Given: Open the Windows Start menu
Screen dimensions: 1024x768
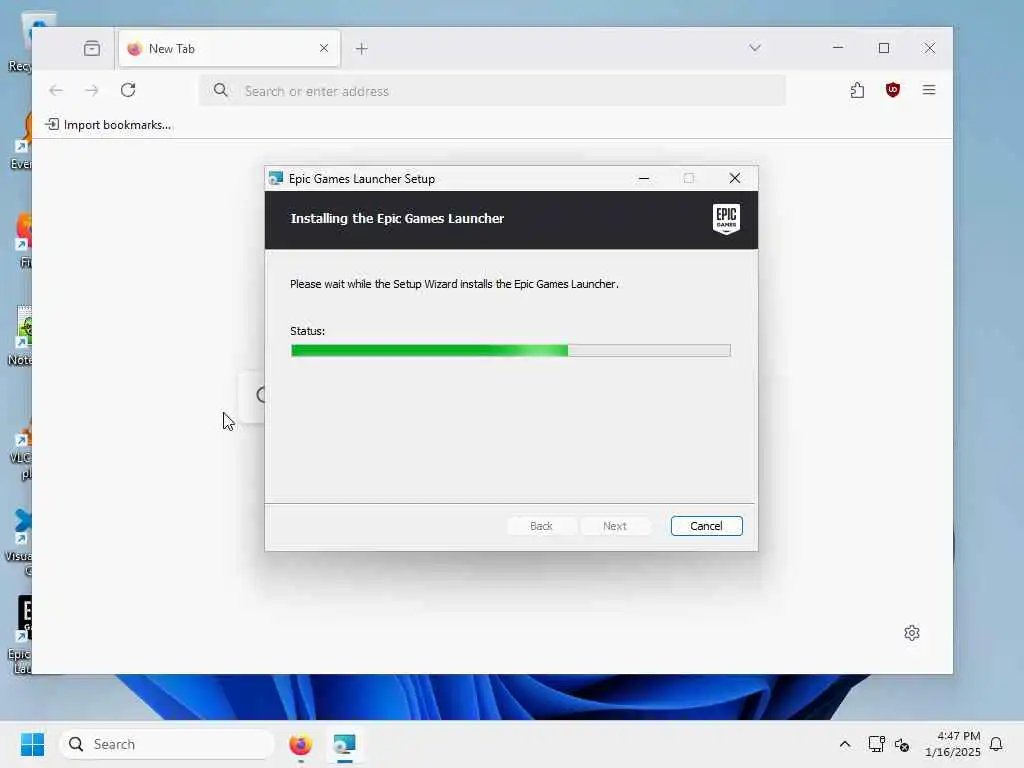Looking at the screenshot, I should (x=32, y=744).
